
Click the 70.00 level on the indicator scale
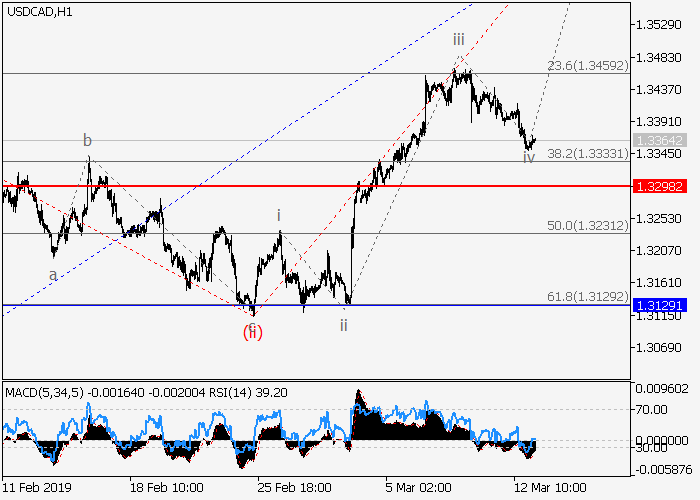655,410
